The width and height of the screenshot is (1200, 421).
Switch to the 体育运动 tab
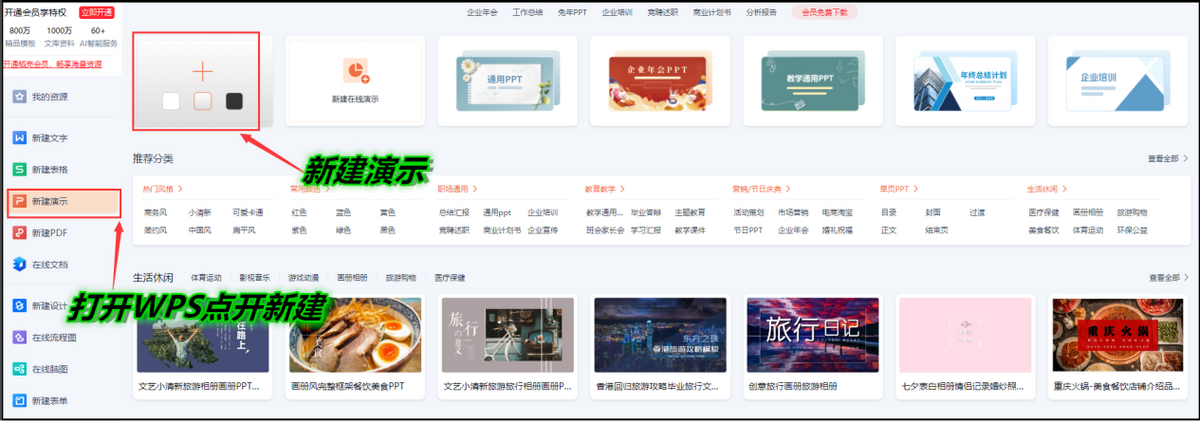click(207, 277)
